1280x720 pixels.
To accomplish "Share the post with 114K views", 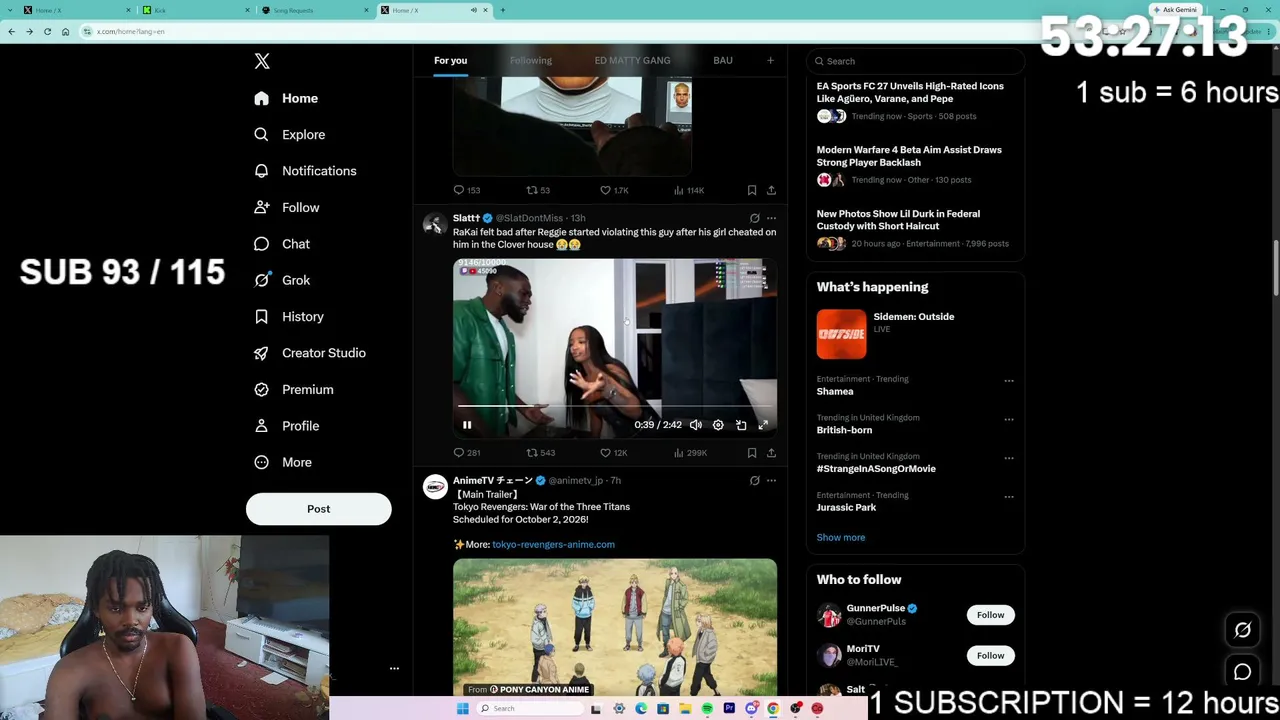I will pyautogui.click(x=771, y=190).
